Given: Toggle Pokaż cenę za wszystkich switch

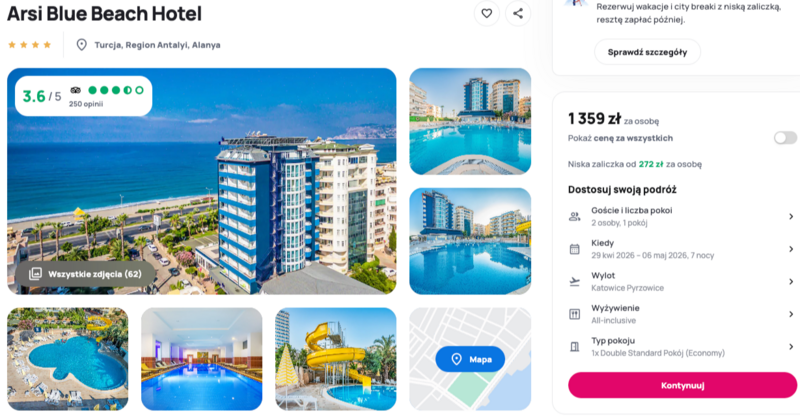Looking at the screenshot, I should coord(785,138).
